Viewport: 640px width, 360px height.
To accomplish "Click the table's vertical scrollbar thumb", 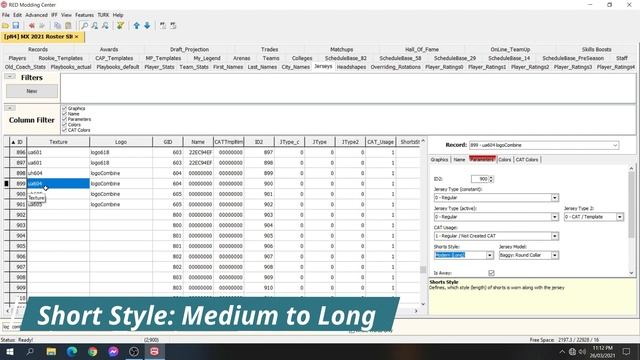I will tap(423, 270).
